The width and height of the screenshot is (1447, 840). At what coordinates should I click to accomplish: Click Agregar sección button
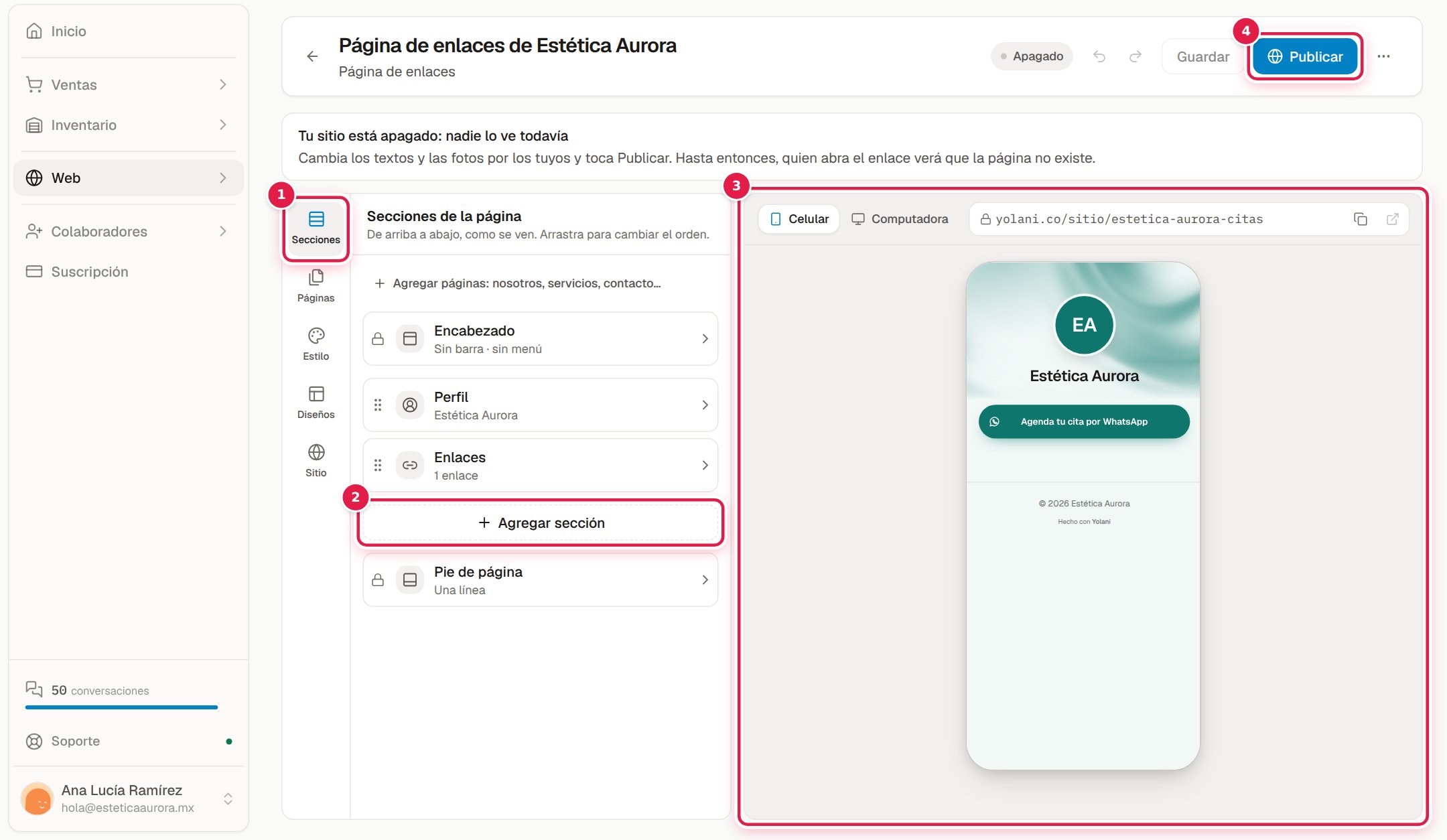tap(541, 522)
